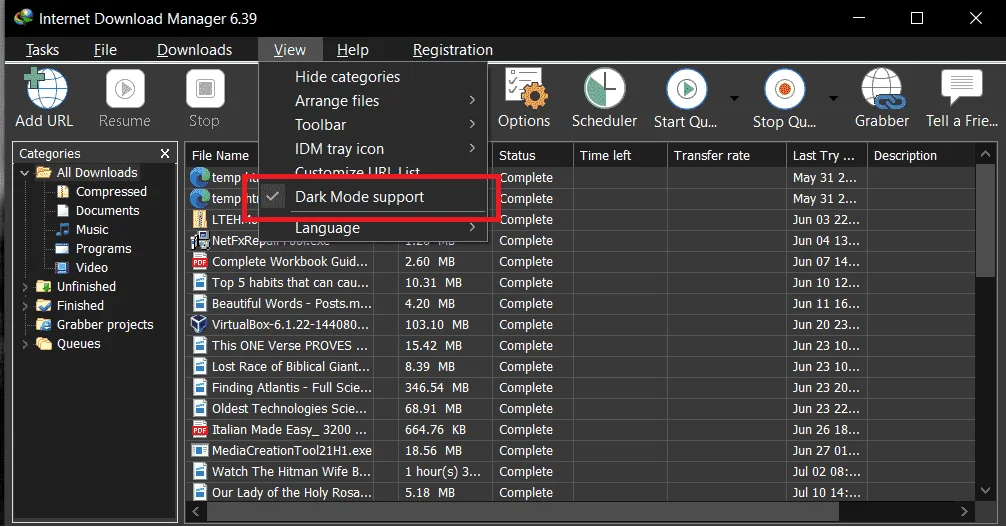
Task: Select the 'Finding Atlantis - Full Scie...' row
Action: 581,388
